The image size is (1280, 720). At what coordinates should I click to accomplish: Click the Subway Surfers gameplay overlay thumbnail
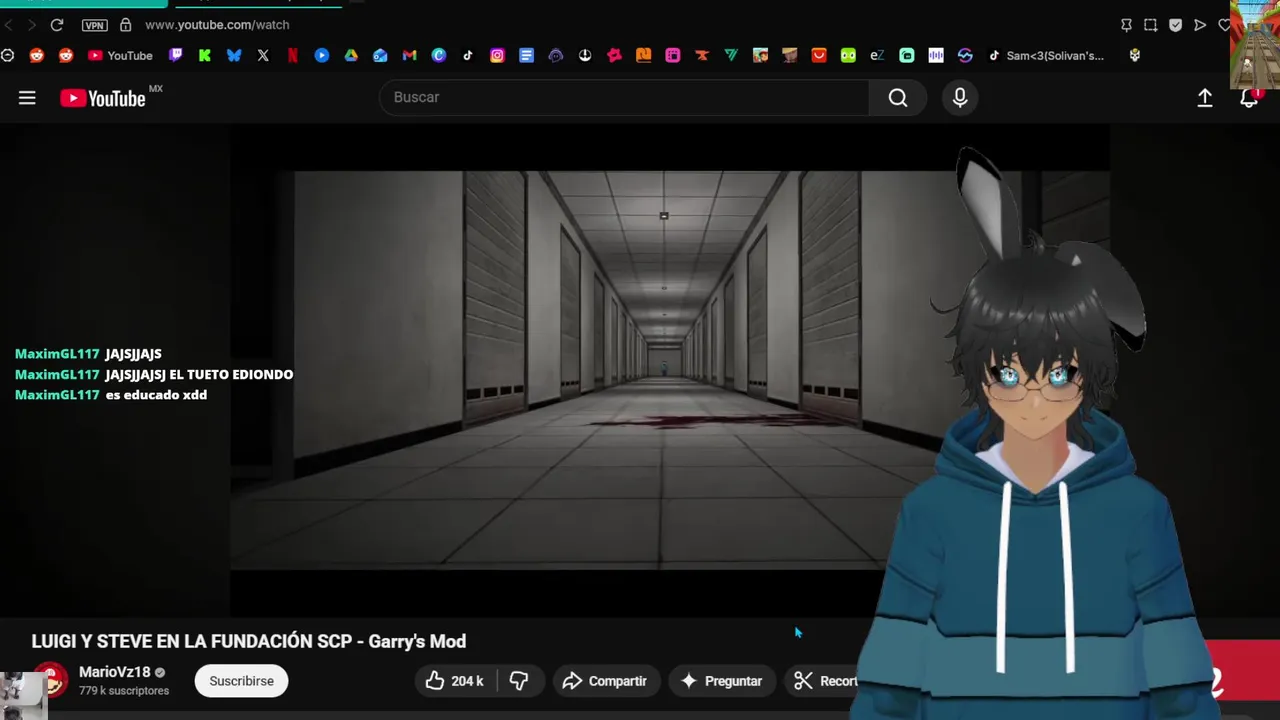(x=1255, y=45)
